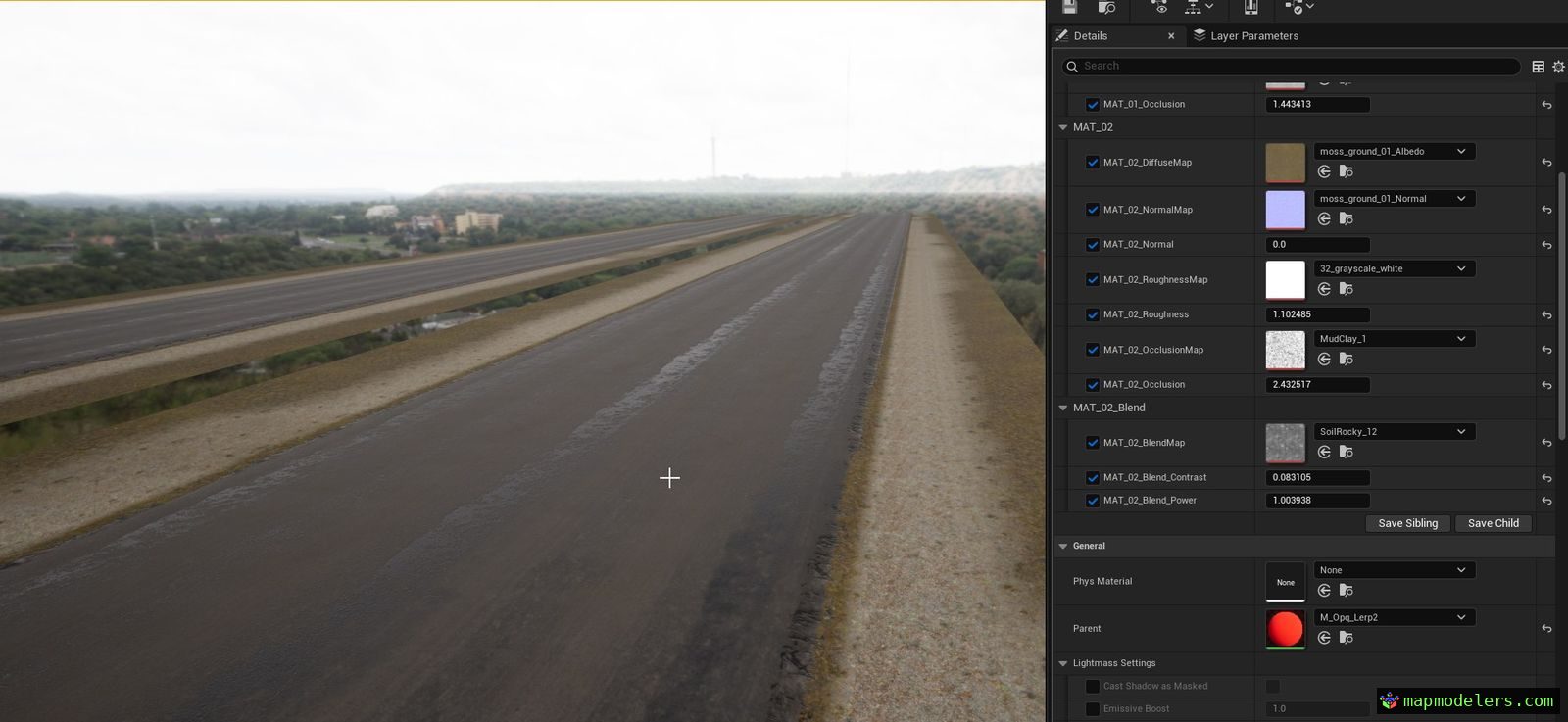Switch to the Layer Parameters tab

pyautogui.click(x=1246, y=36)
